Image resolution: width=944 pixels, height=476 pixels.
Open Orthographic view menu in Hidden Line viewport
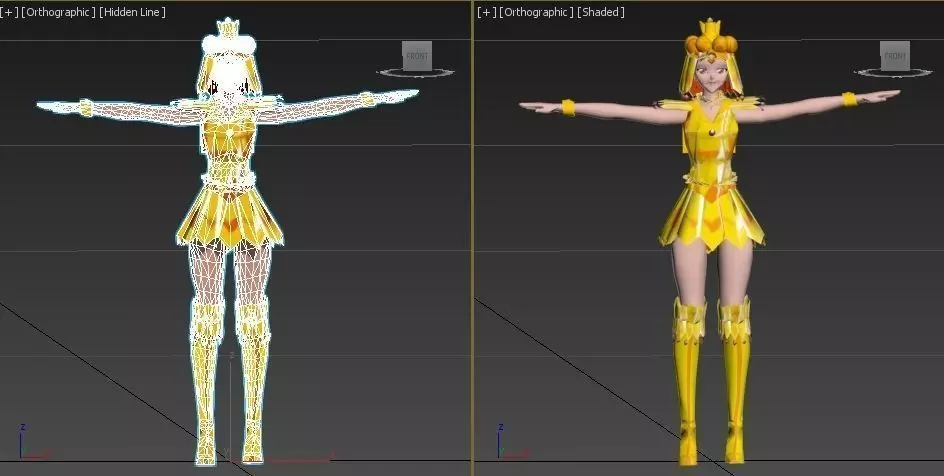[58, 12]
